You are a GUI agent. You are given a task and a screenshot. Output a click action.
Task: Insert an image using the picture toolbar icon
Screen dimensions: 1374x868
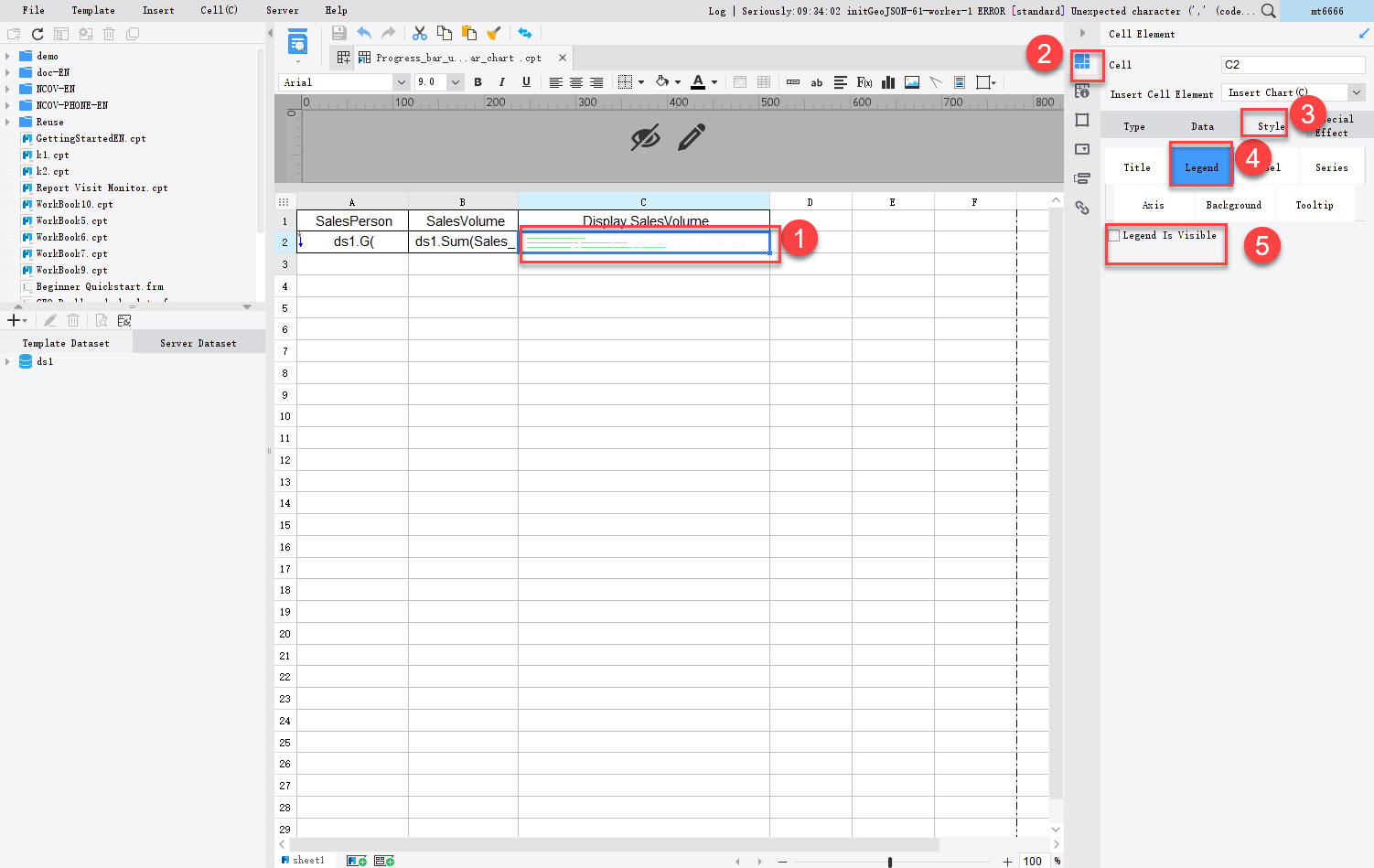pos(911,82)
